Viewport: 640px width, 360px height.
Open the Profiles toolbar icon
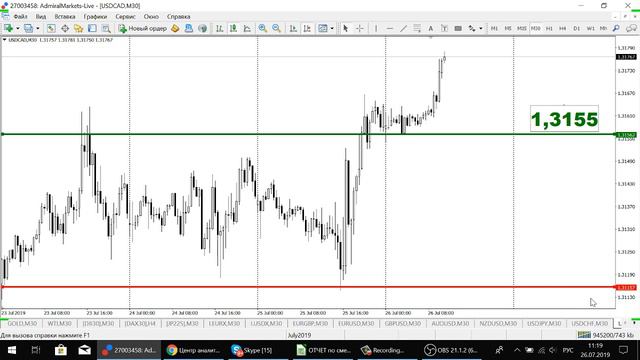coord(28,28)
